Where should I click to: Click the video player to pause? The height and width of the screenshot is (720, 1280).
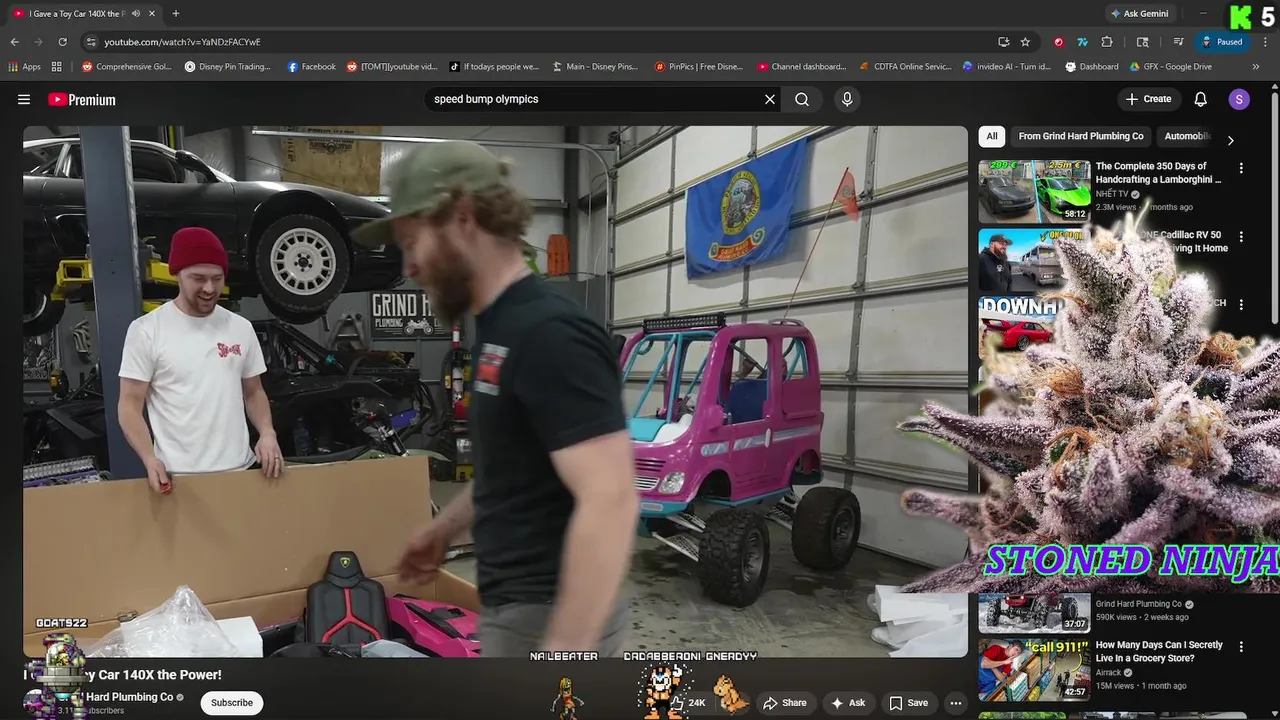[x=495, y=390]
